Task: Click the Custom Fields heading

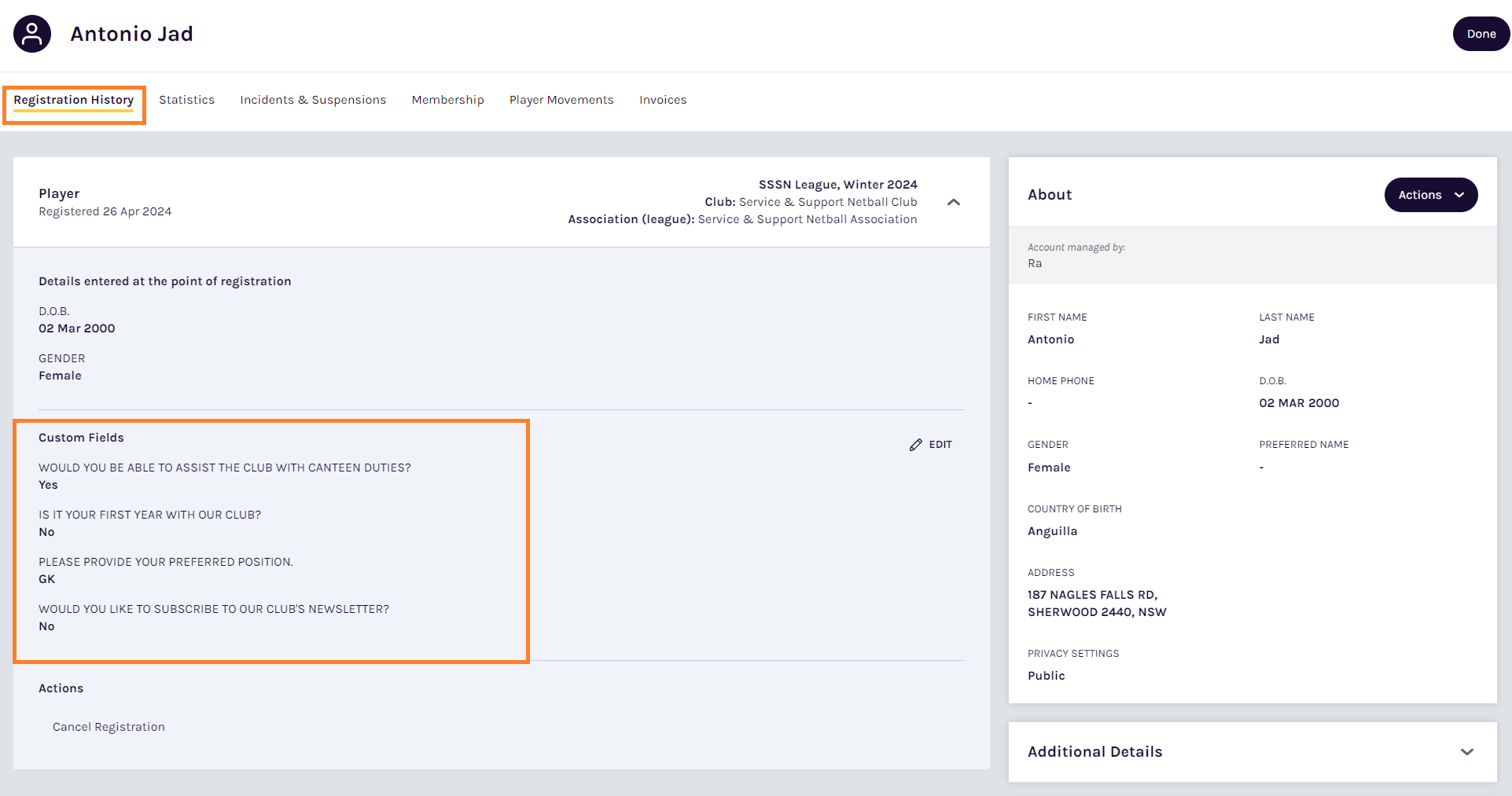Action: click(x=81, y=438)
